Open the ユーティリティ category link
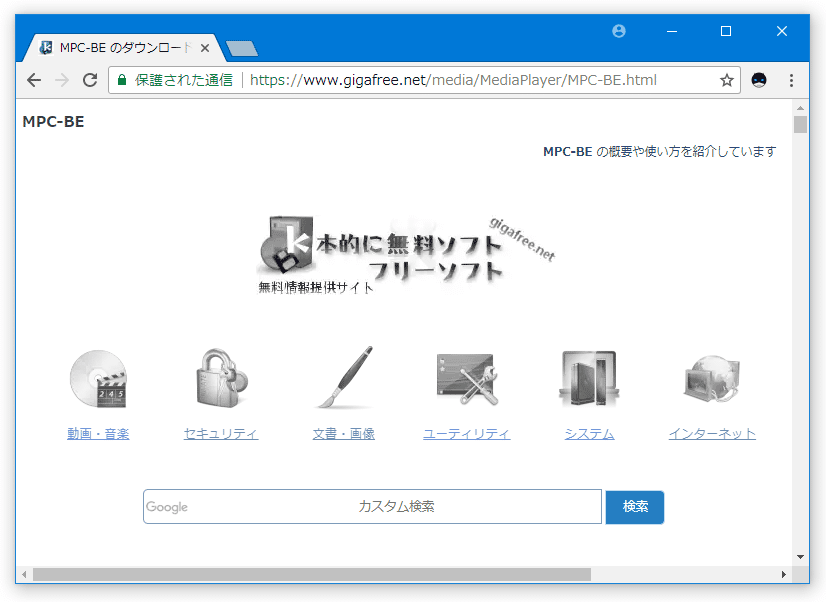 467,434
